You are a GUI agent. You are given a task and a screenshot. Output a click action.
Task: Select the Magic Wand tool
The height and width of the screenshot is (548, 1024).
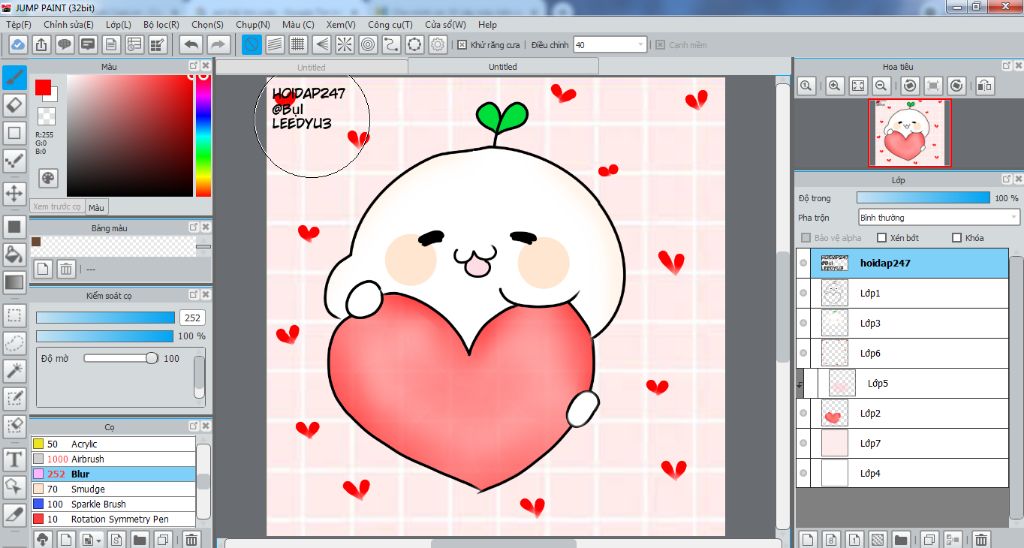(14, 370)
